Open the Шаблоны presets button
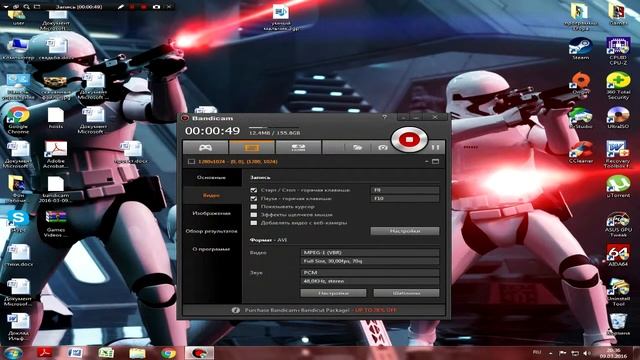Image resolution: width=640 pixels, height=360 pixels. tap(407, 293)
